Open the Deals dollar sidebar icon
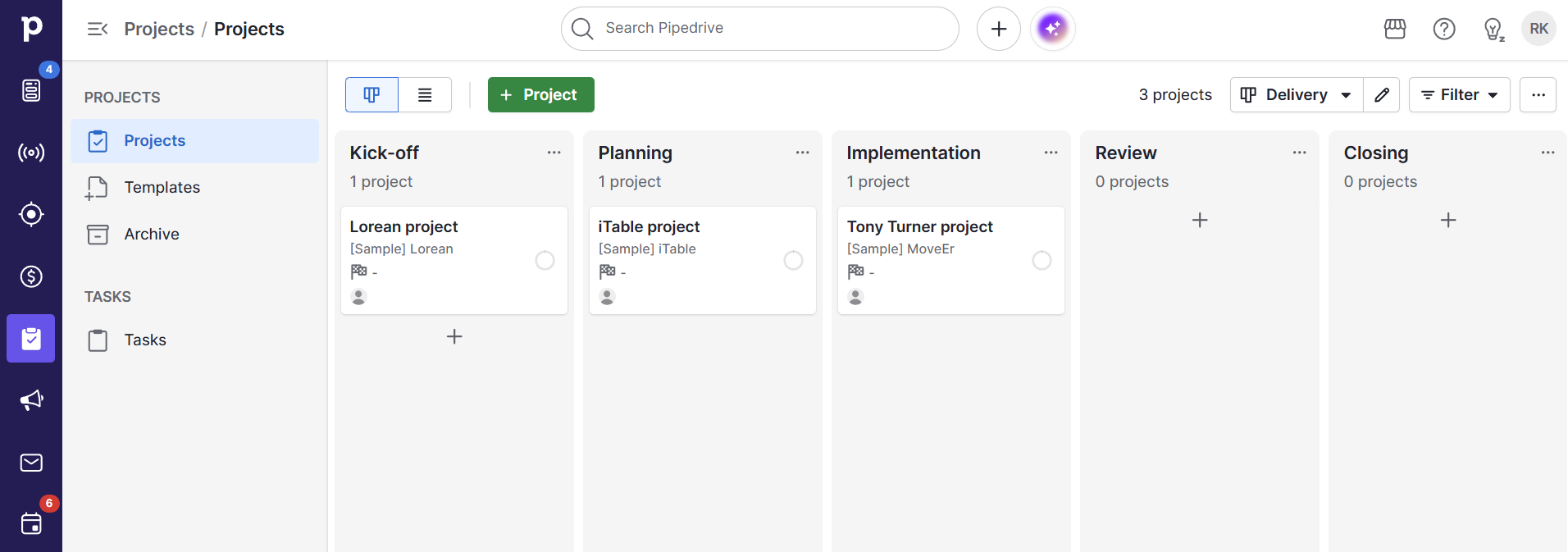1568x552 pixels. point(31,276)
